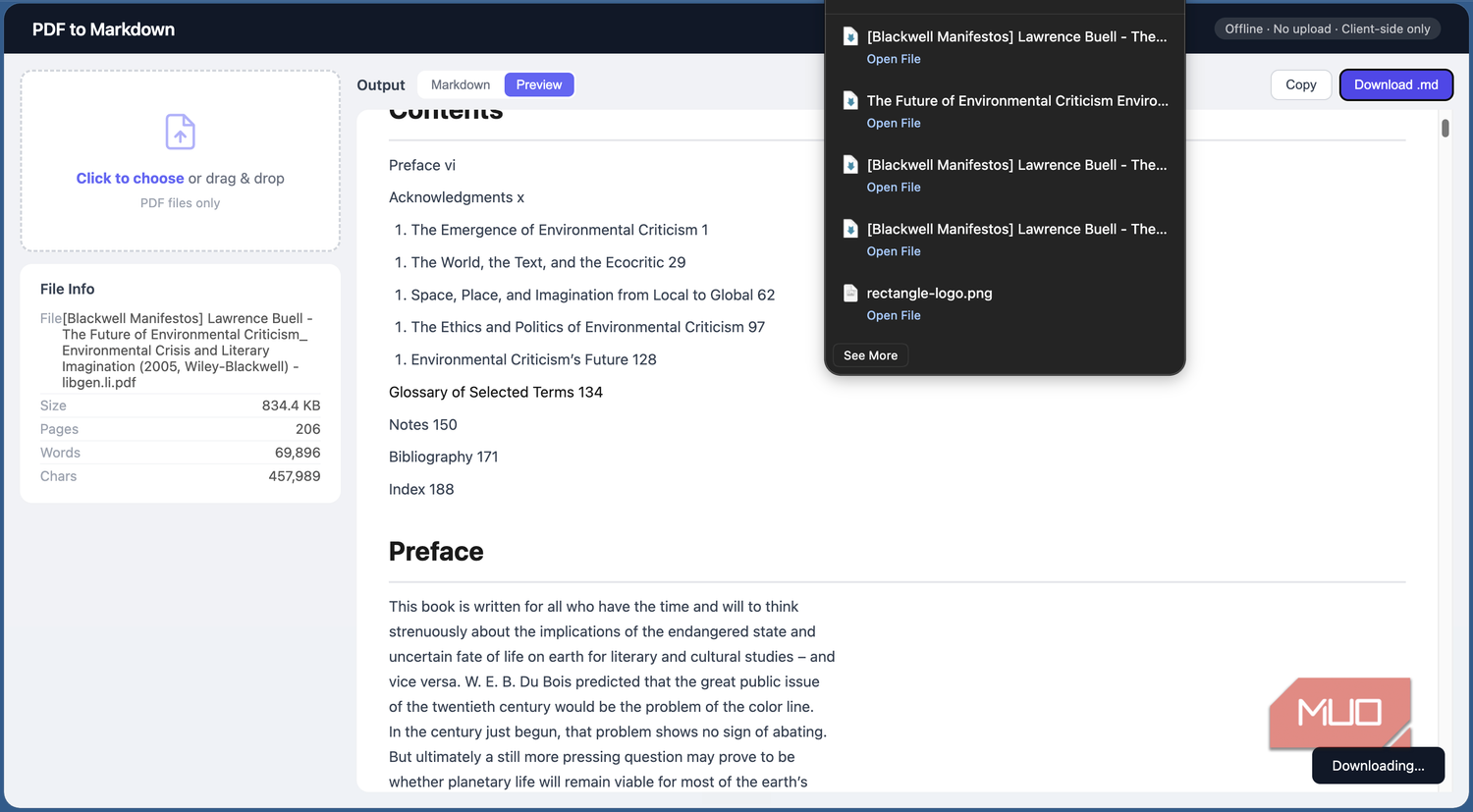Click the rectangle-logo.png file name
Screen dimensions: 1473x812
(x=929, y=293)
